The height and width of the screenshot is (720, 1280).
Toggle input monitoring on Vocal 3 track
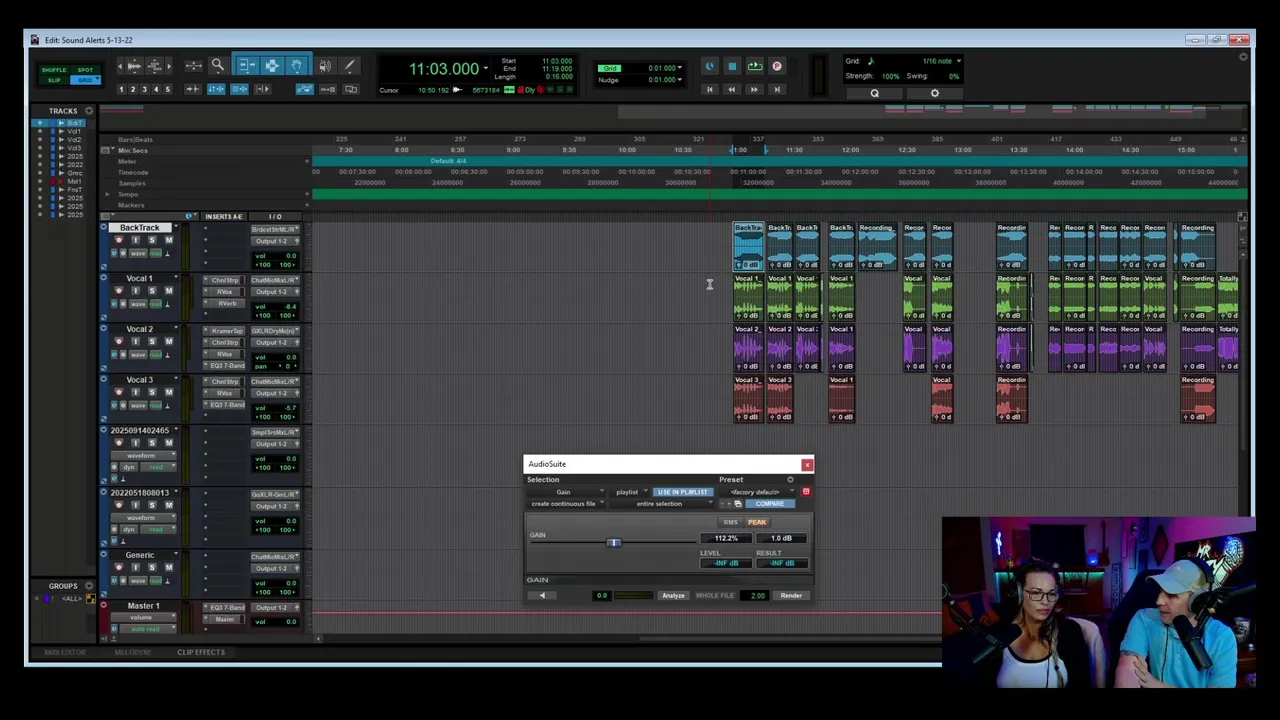(135, 392)
